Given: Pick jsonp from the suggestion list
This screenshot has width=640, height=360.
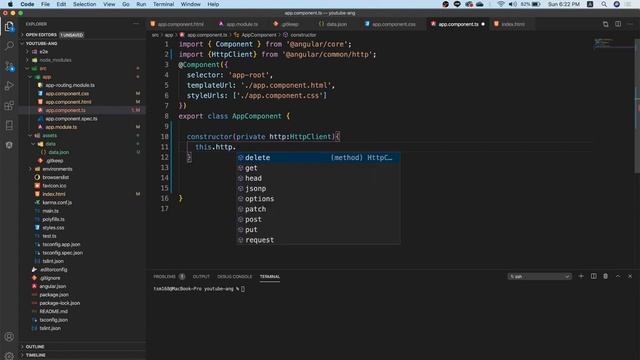Looking at the screenshot, I should click(x=318, y=189).
